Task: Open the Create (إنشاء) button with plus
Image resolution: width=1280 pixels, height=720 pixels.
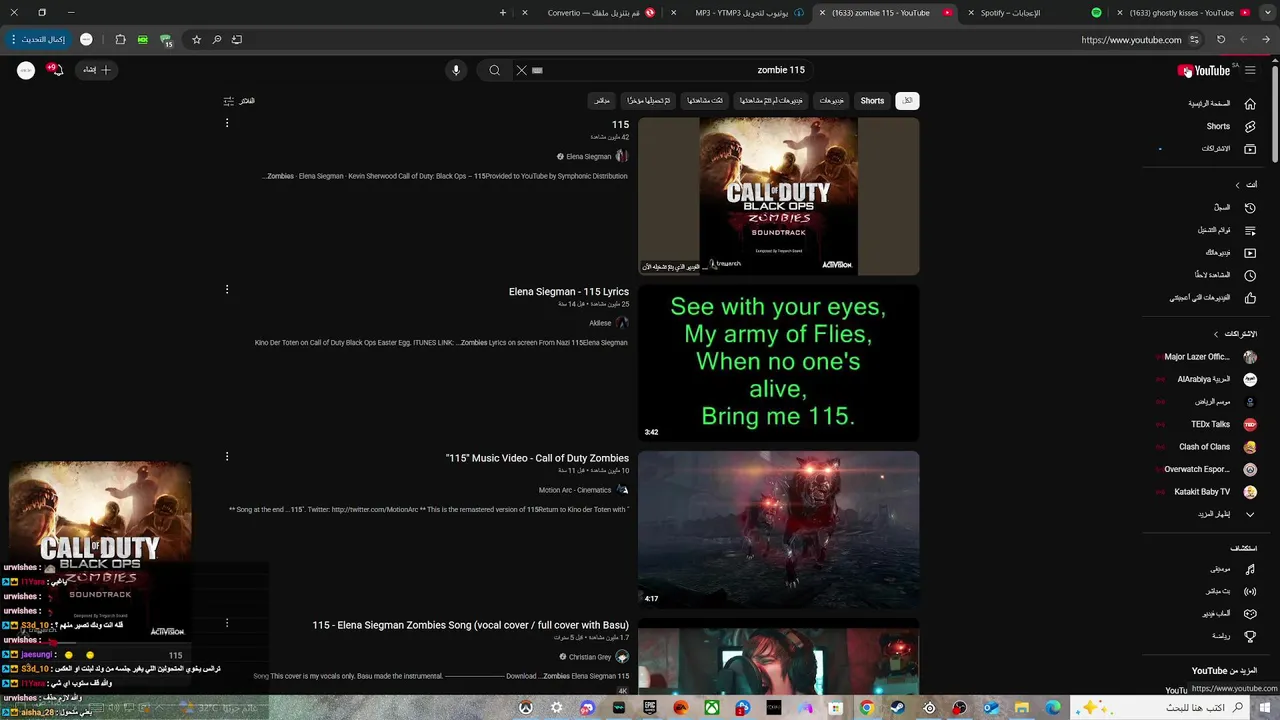Action: (97, 70)
